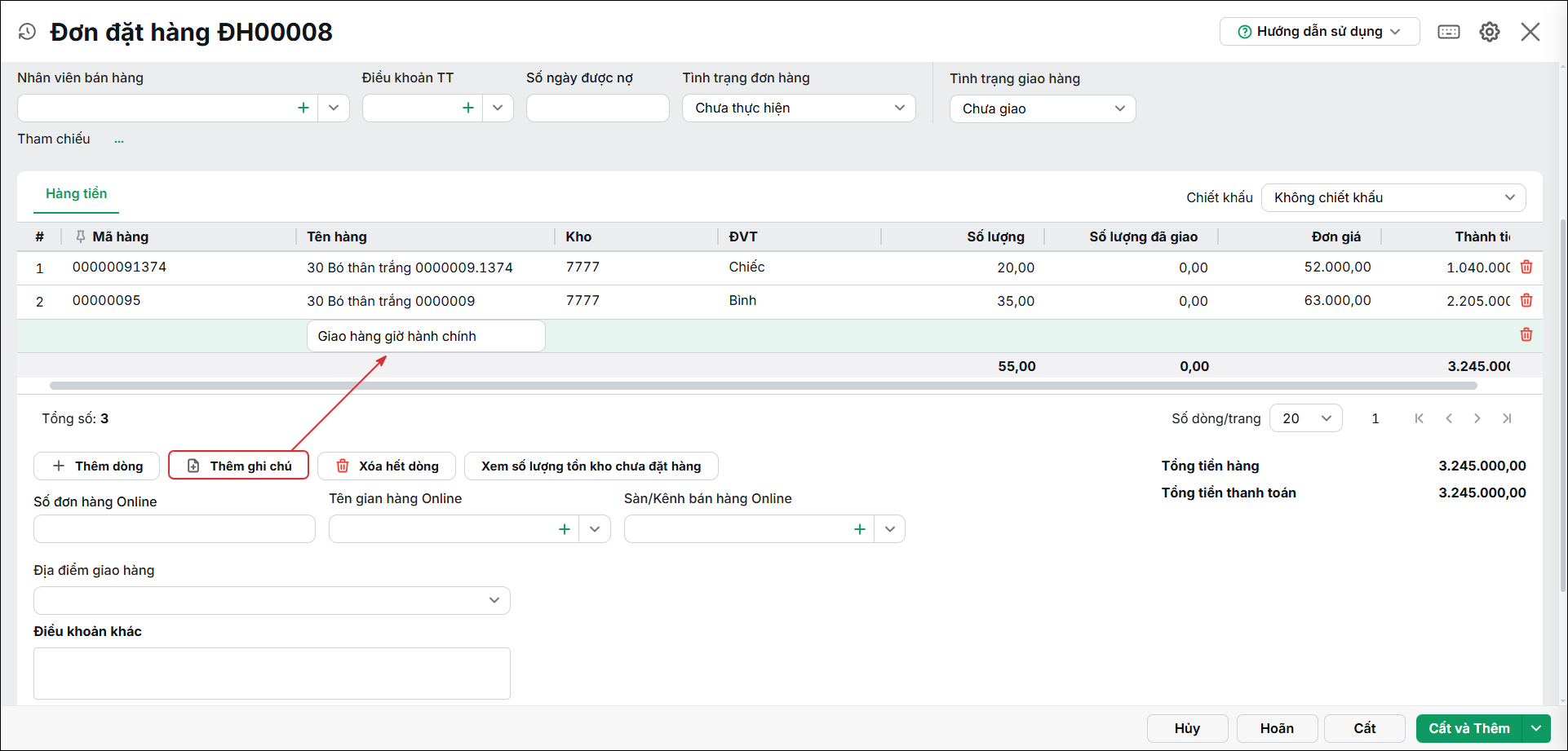Image resolution: width=1568 pixels, height=751 pixels.
Task: Close the Đơn đặt hàng window
Action: [x=1530, y=32]
